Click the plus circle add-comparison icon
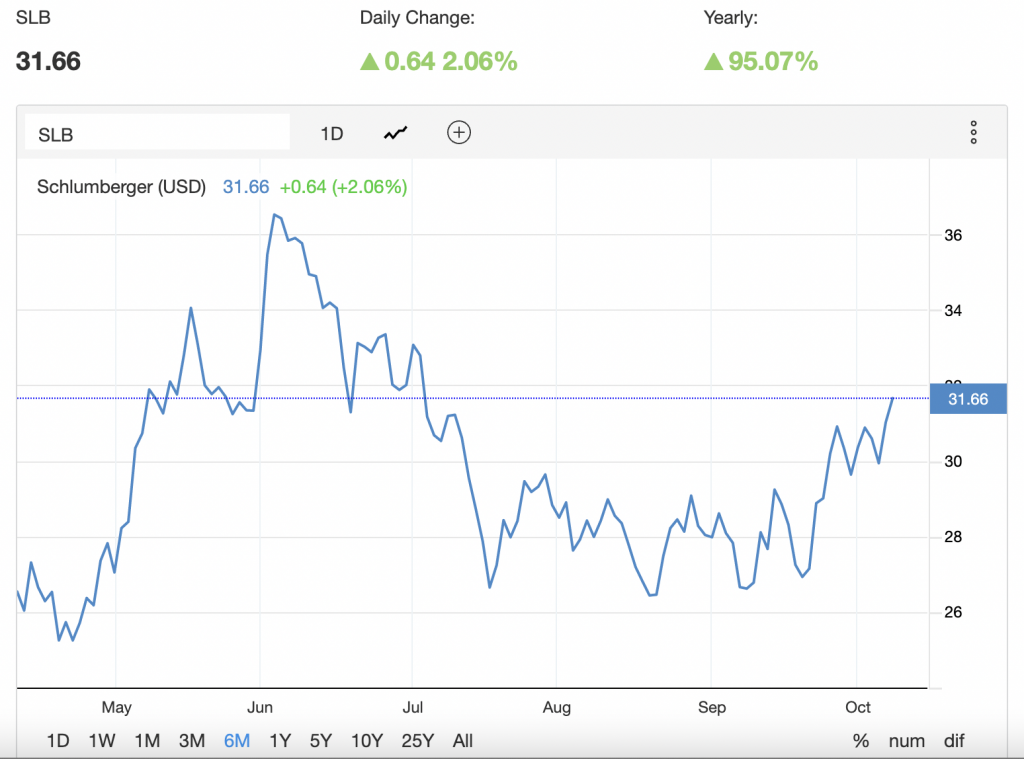Screen dimensions: 1024x759 458,133
